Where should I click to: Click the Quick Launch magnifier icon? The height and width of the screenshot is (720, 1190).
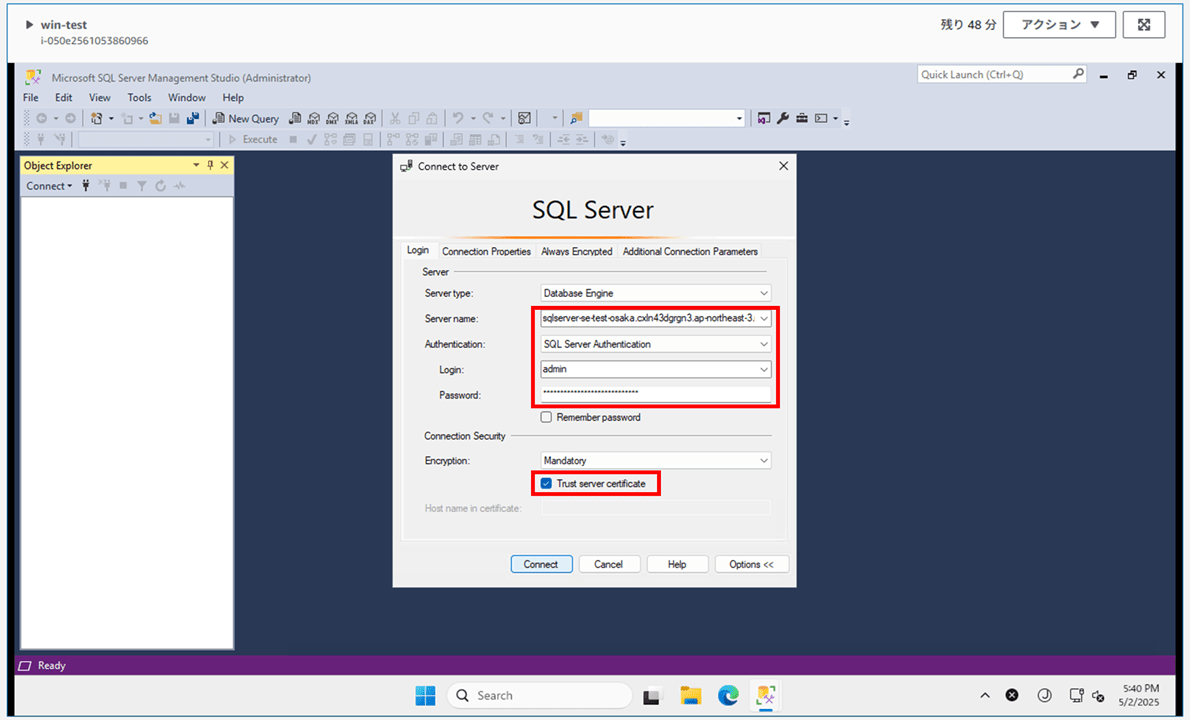(x=1078, y=74)
